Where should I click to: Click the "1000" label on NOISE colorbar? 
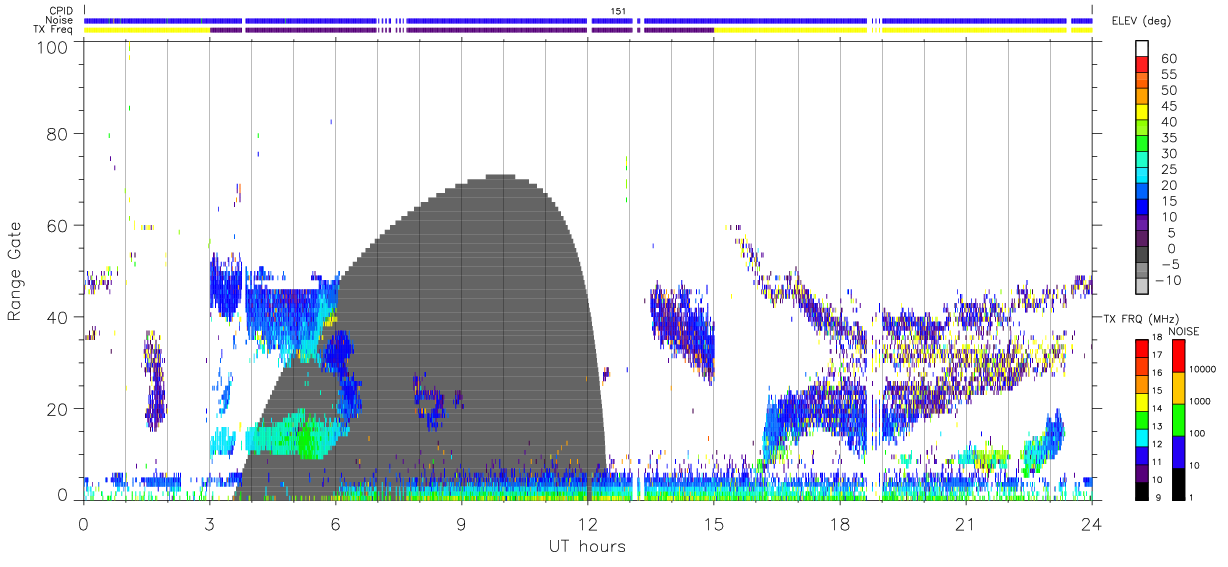[x=1200, y=402]
